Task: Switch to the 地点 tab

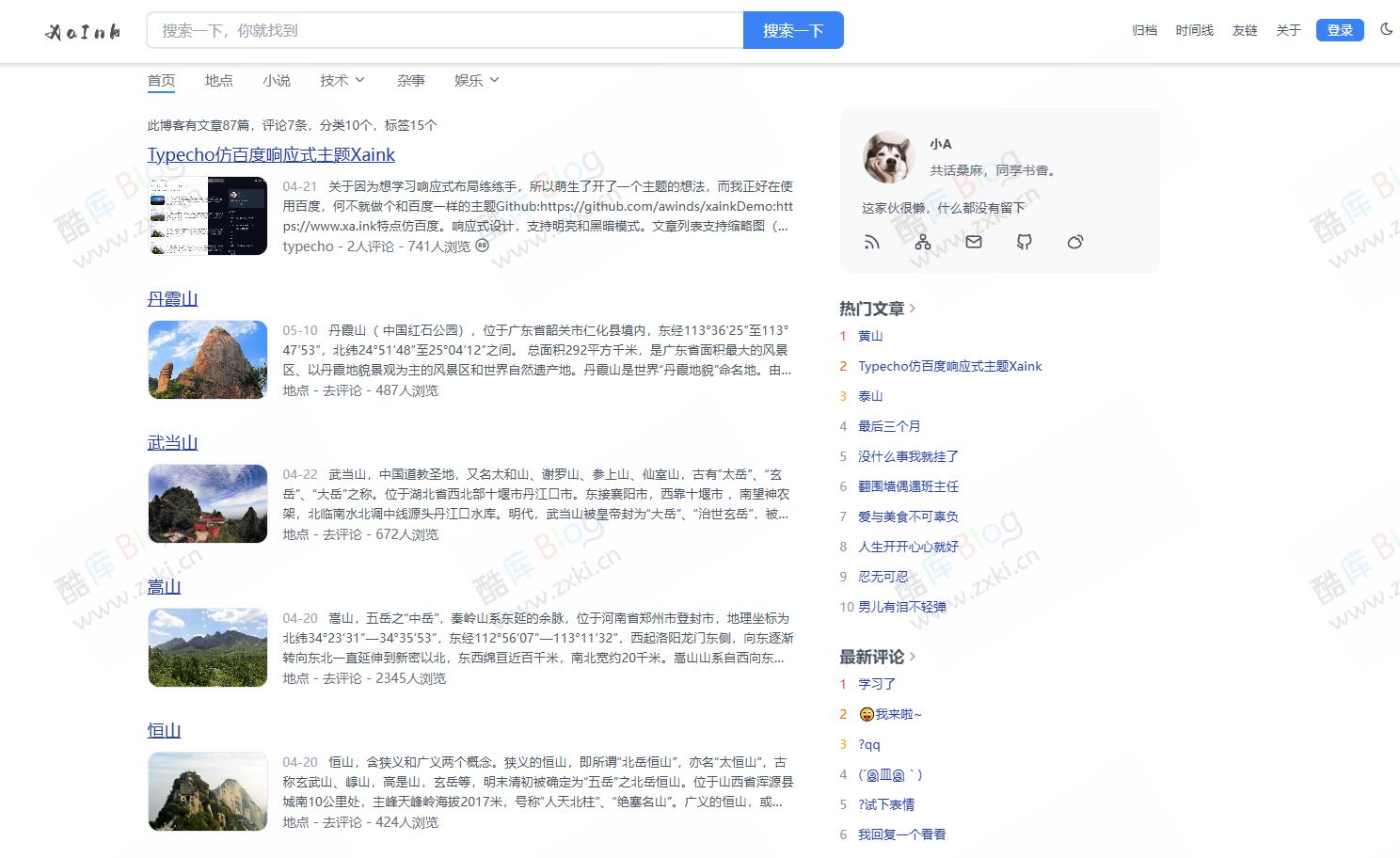Action: [x=218, y=80]
